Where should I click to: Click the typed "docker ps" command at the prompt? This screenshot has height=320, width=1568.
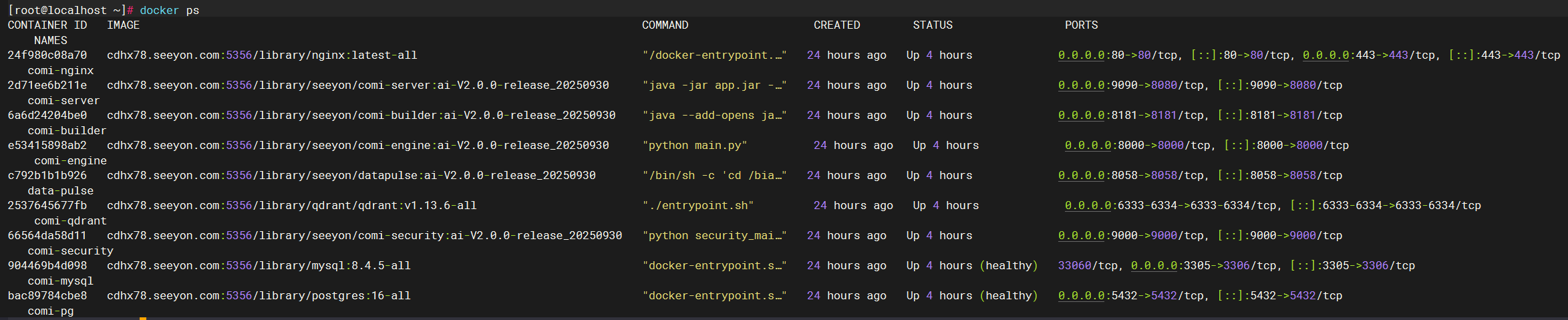pyautogui.click(x=169, y=11)
